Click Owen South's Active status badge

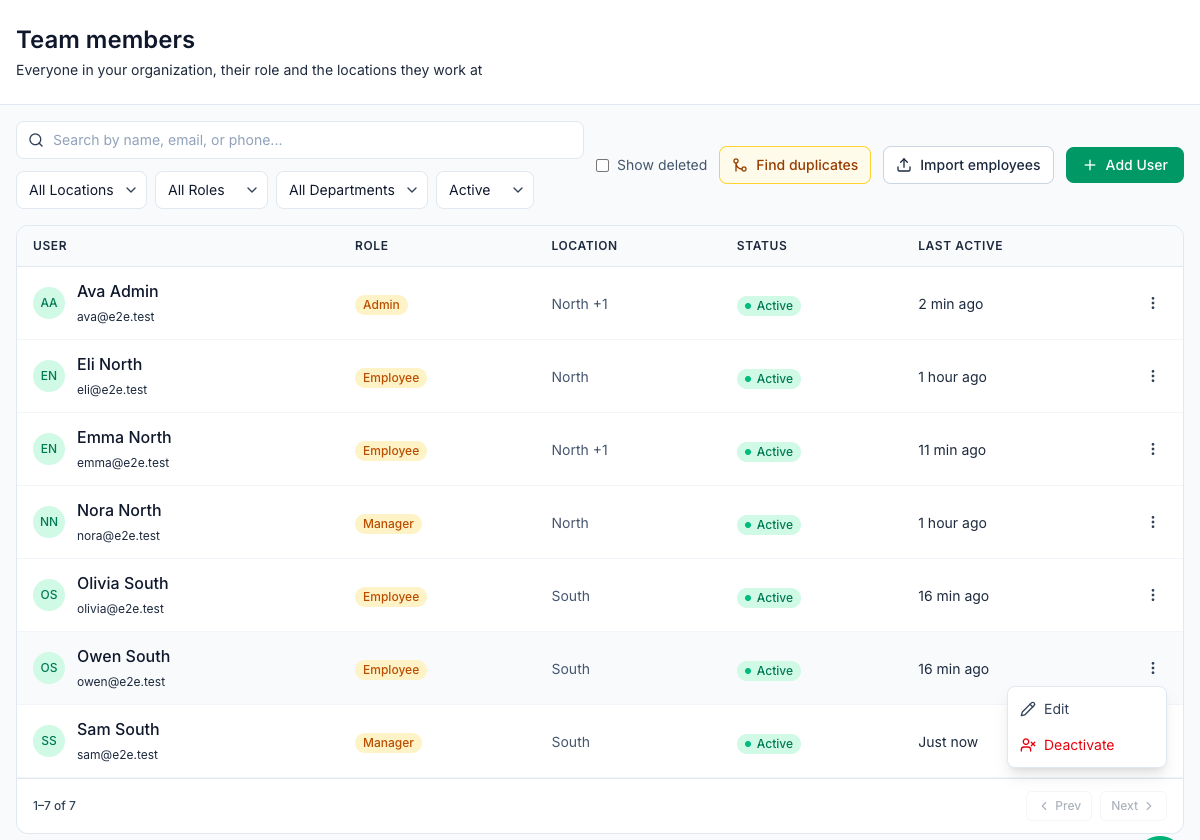(x=769, y=671)
